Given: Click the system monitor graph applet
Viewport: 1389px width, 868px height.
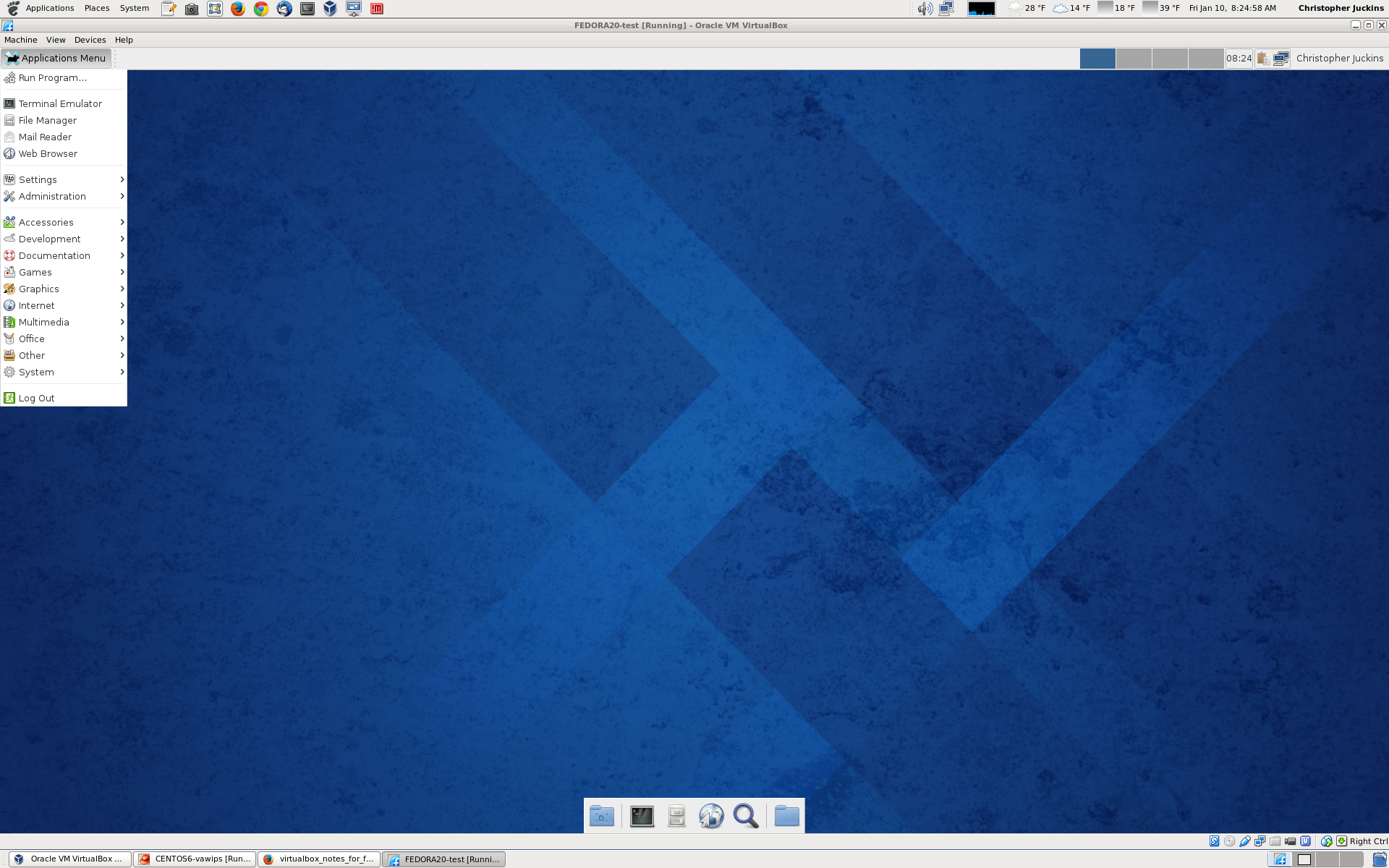Looking at the screenshot, I should tap(982, 9).
